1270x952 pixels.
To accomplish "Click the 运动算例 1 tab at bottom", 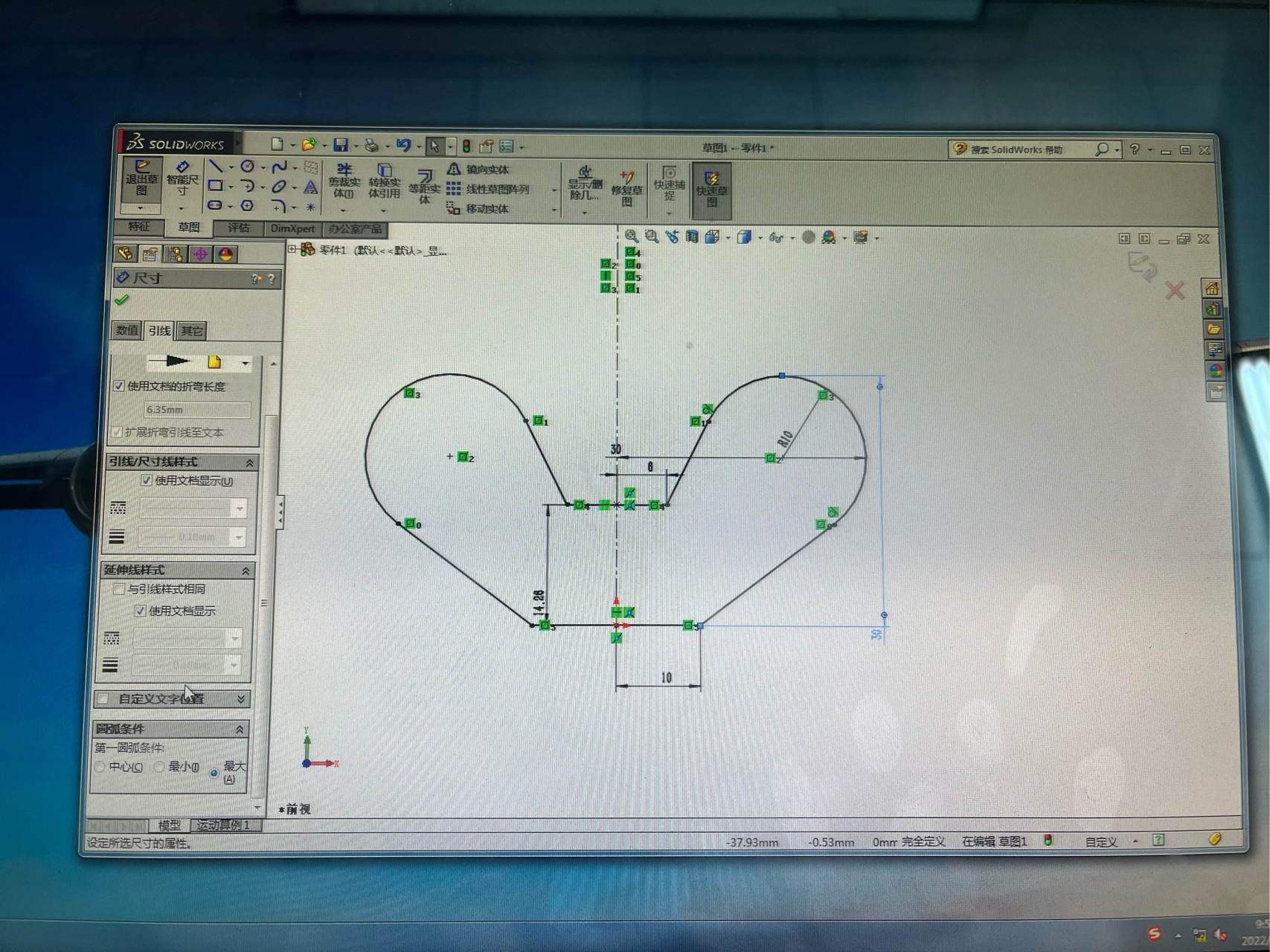I will pyautogui.click(x=222, y=825).
